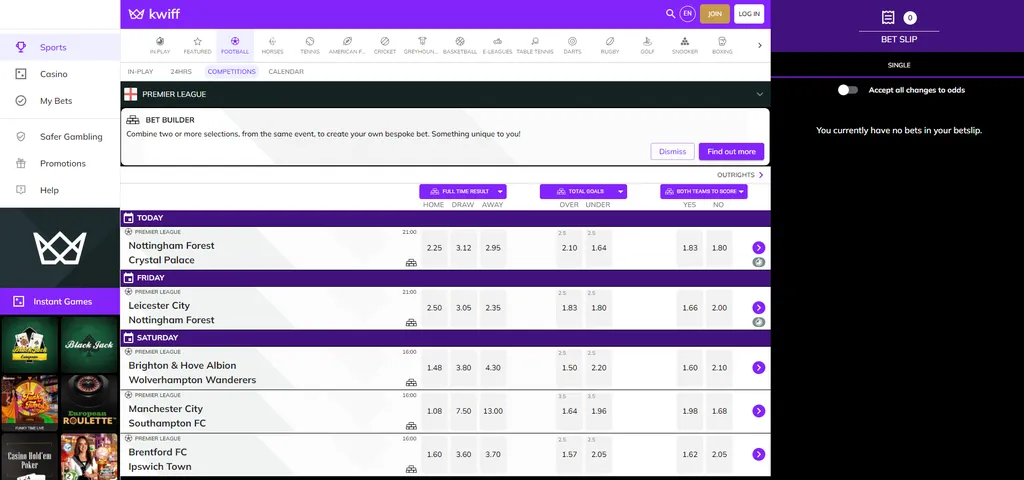Select the Competitions sub-tab
1024x480 pixels.
(x=231, y=72)
